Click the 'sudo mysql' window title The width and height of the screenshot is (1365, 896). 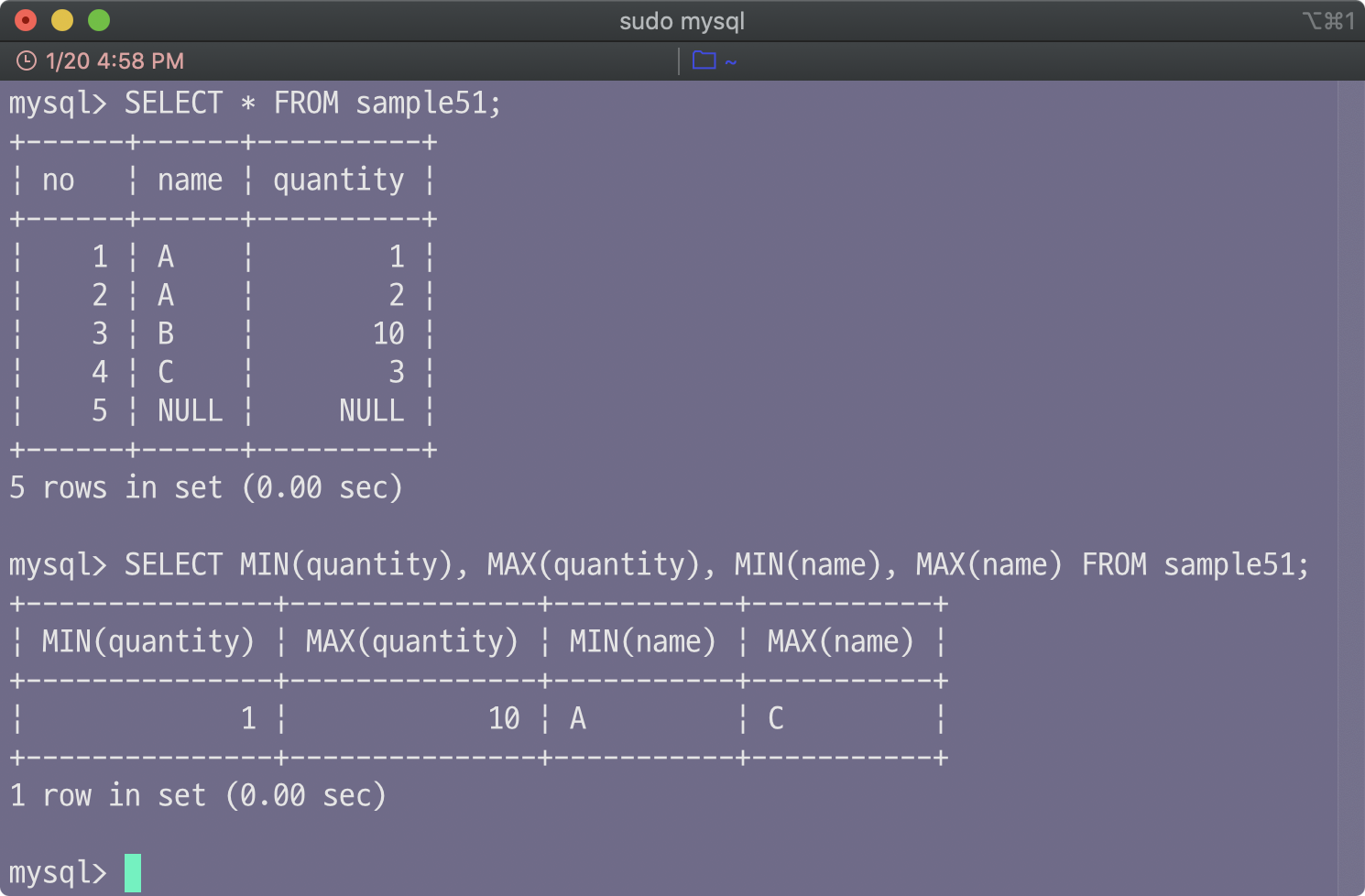(682, 21)
